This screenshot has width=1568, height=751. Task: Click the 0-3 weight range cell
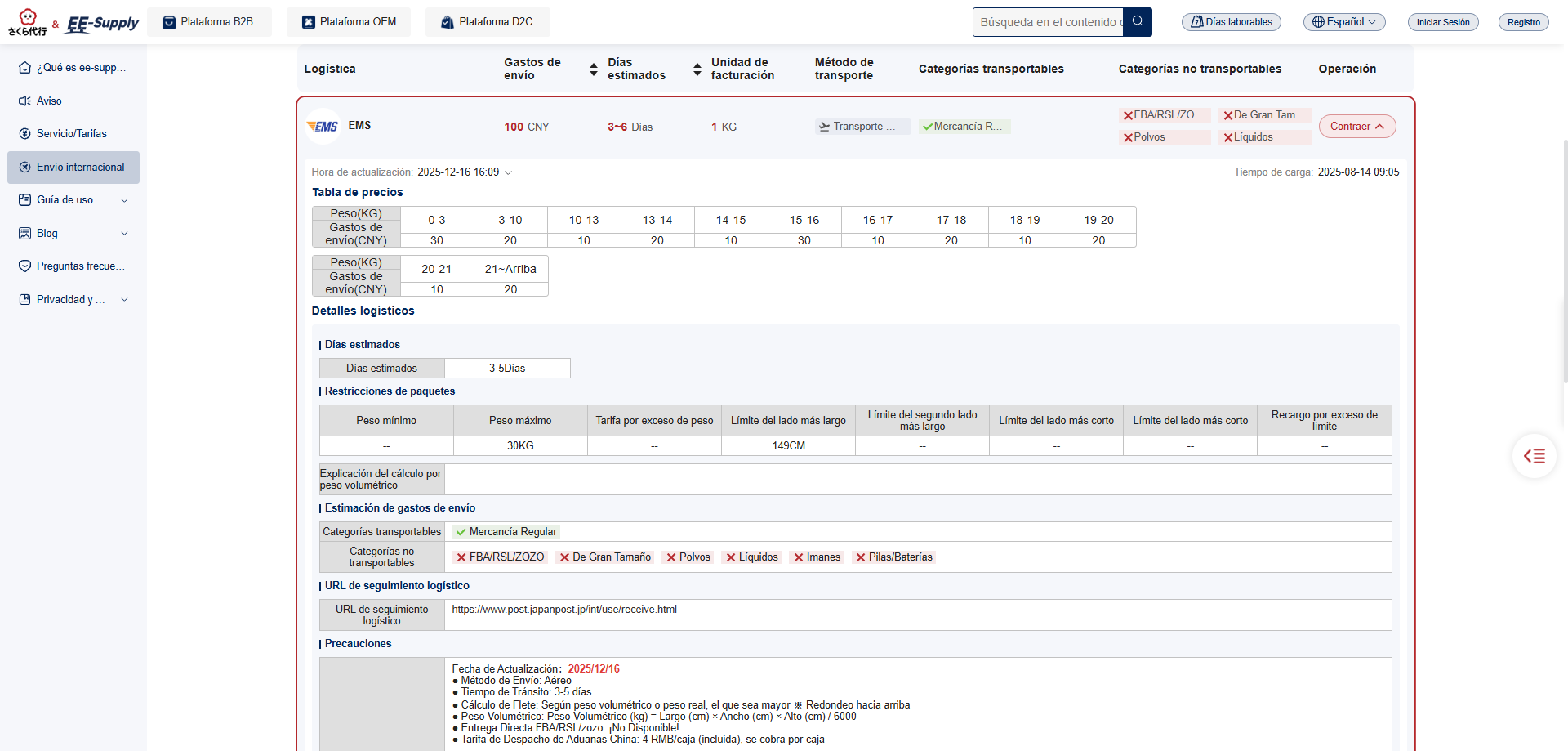coord(437,220)
